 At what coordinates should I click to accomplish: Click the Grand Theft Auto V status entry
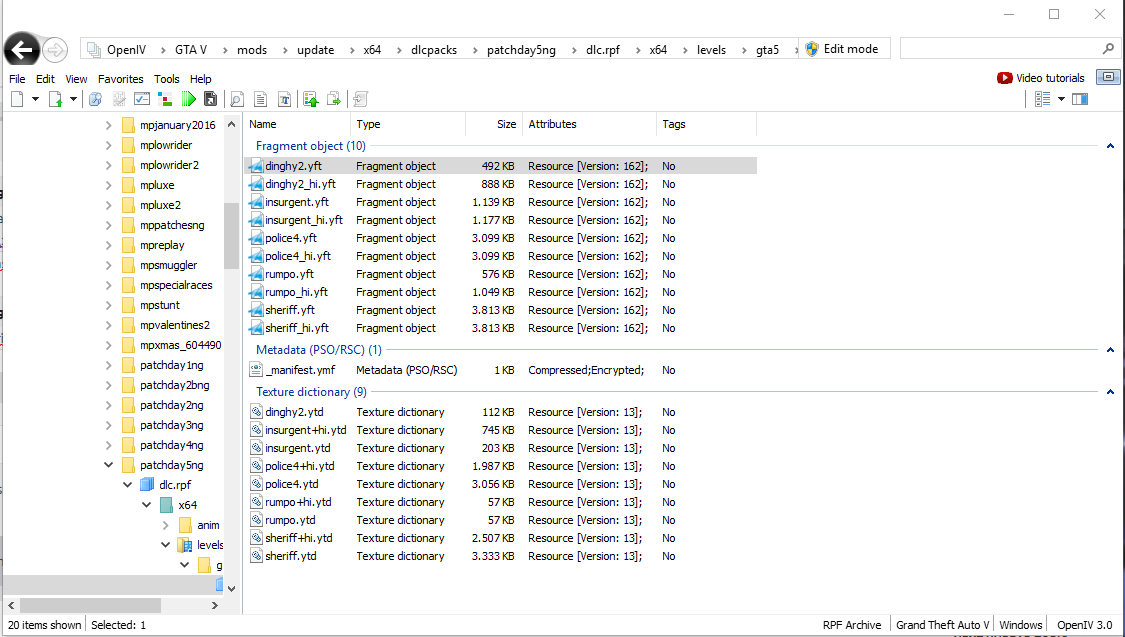click(x=942, y=625)
